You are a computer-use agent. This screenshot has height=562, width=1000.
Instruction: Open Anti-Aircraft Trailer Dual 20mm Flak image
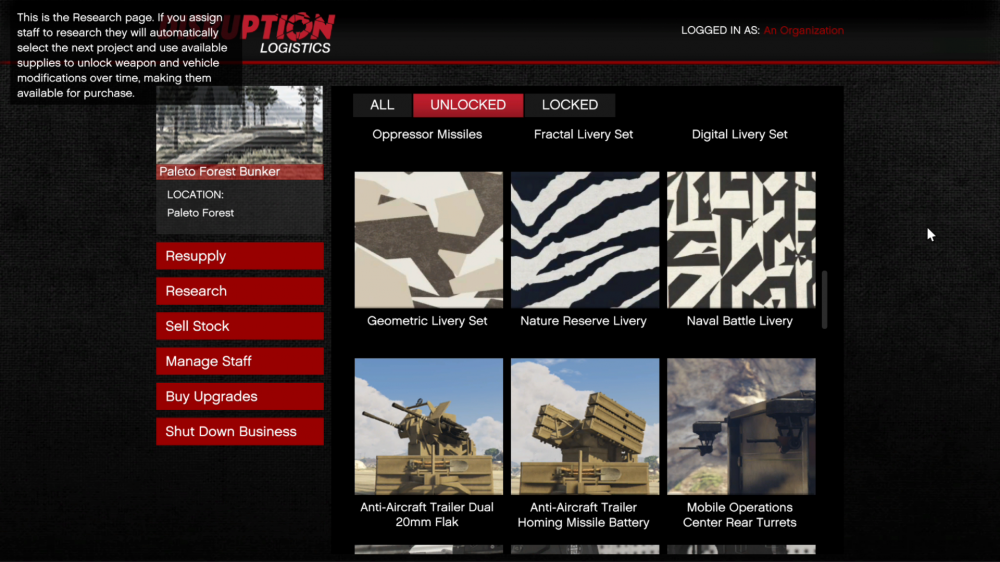point(429,426)
